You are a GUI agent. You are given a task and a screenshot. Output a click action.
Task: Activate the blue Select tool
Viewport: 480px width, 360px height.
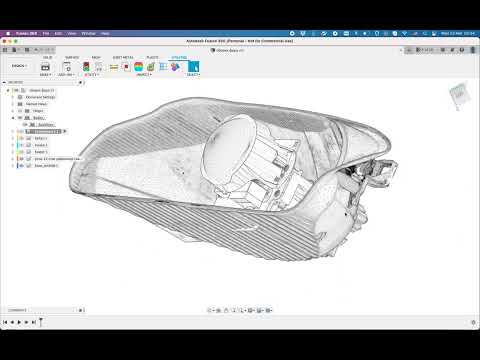pyautogui.click(x=194, y=67)
